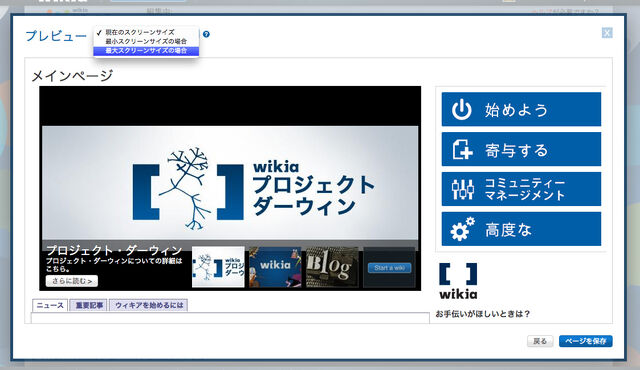Switch to the ニュース tab
The height and width of the screenshot is (370, 640).
point(50,305)
